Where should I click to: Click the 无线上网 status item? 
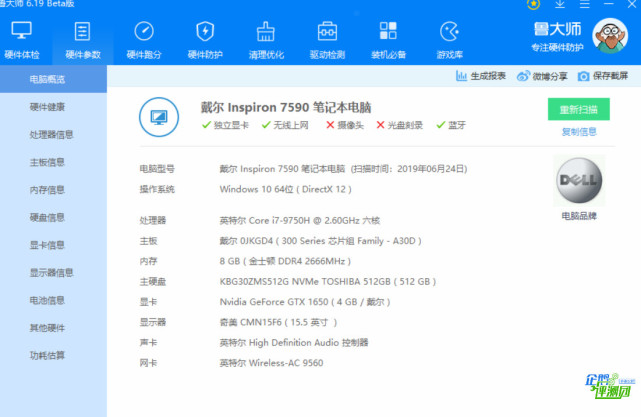pos(285,125)
